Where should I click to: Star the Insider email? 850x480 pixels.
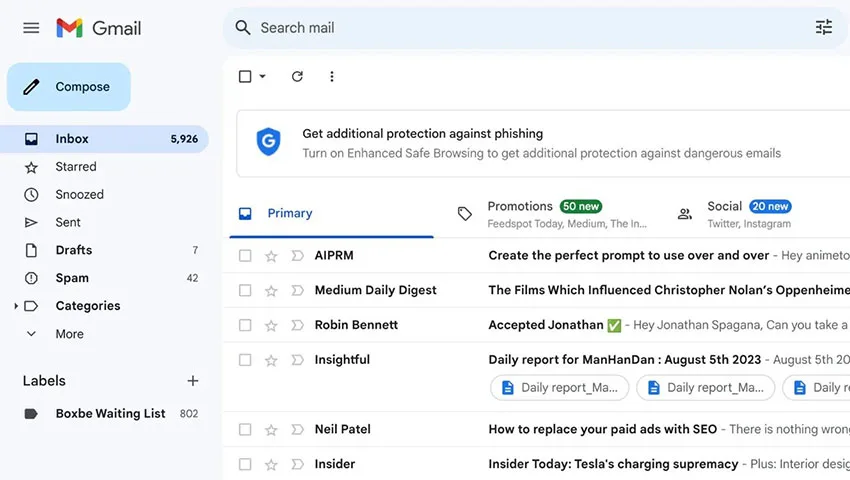pos(271,465)
